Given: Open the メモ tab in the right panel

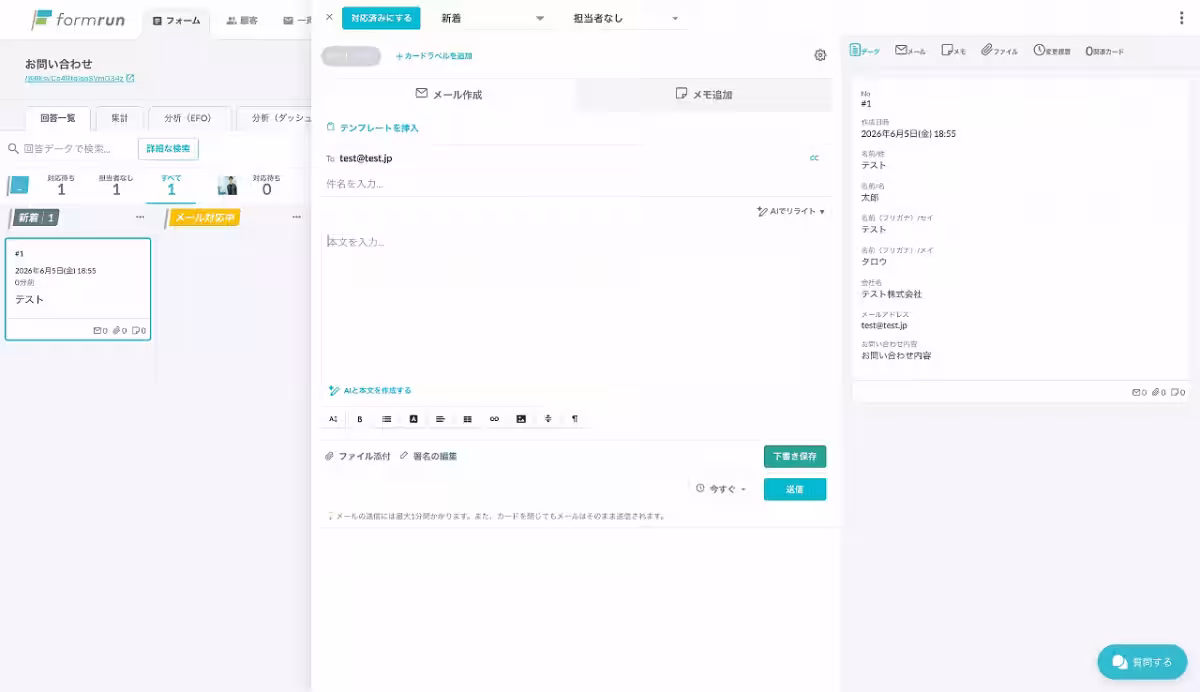Looking at the screenshot, I should (x=954, y=50).
